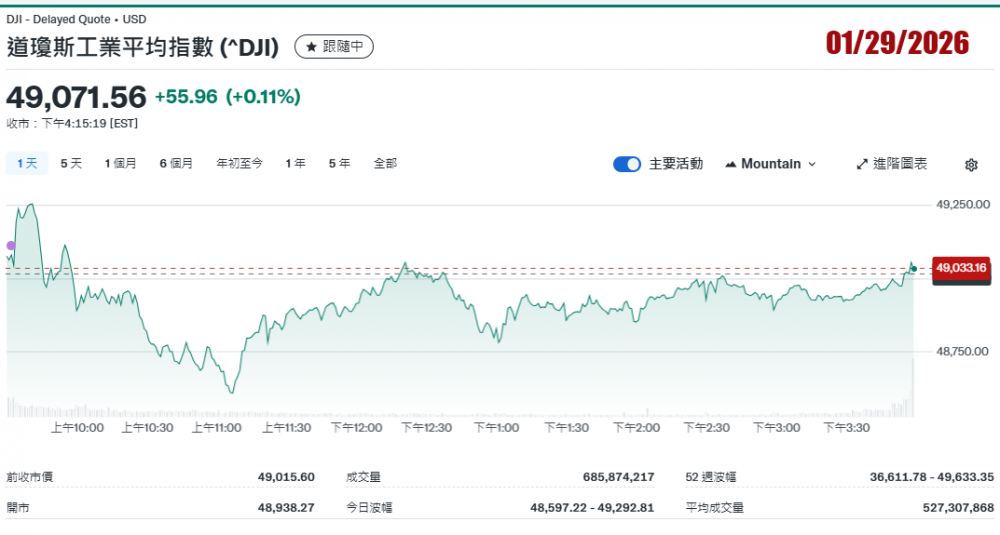Expand the Mountain chart type dropdown chevron

coord(812,164)
